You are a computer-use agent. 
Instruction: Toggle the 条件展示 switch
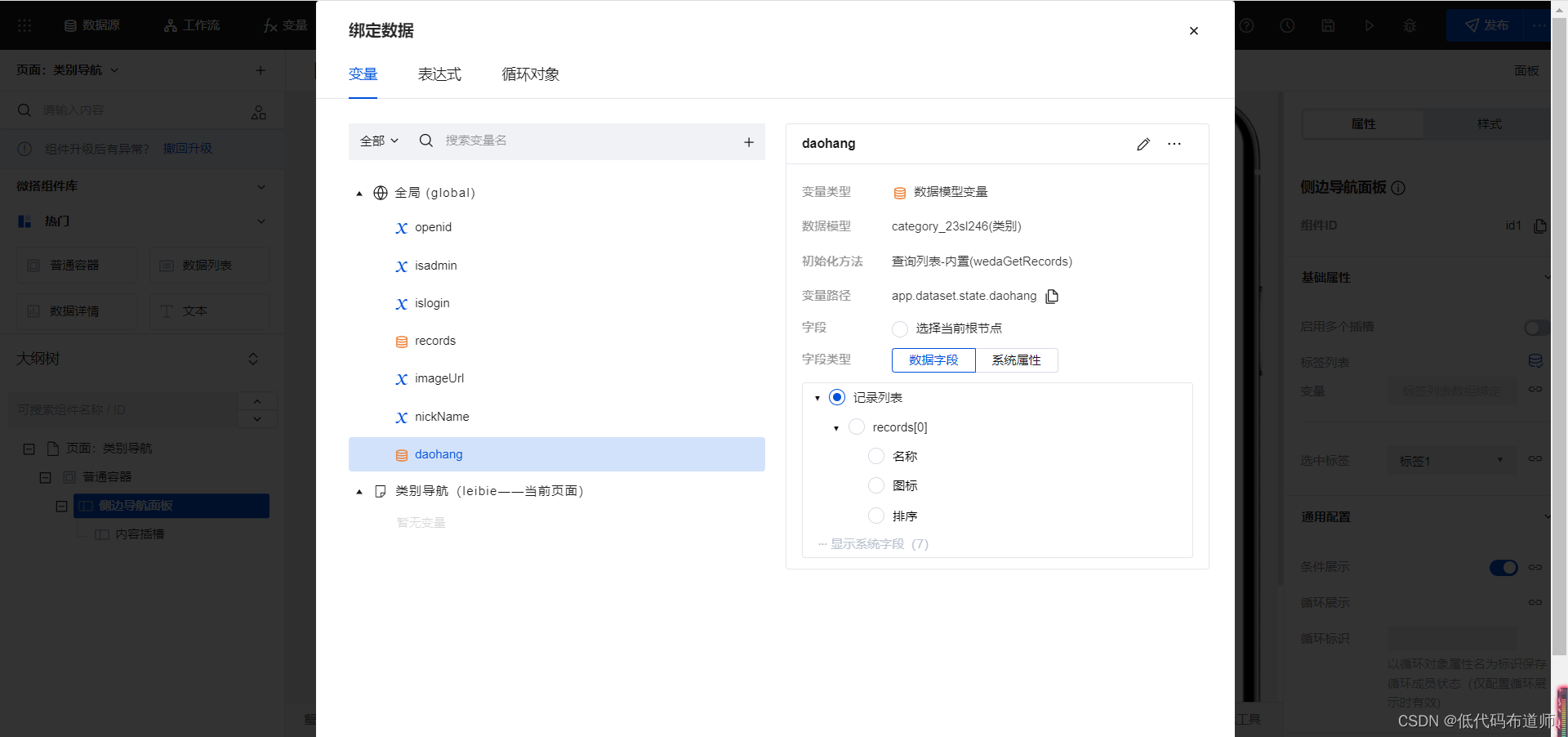(x=1503, y=568)
